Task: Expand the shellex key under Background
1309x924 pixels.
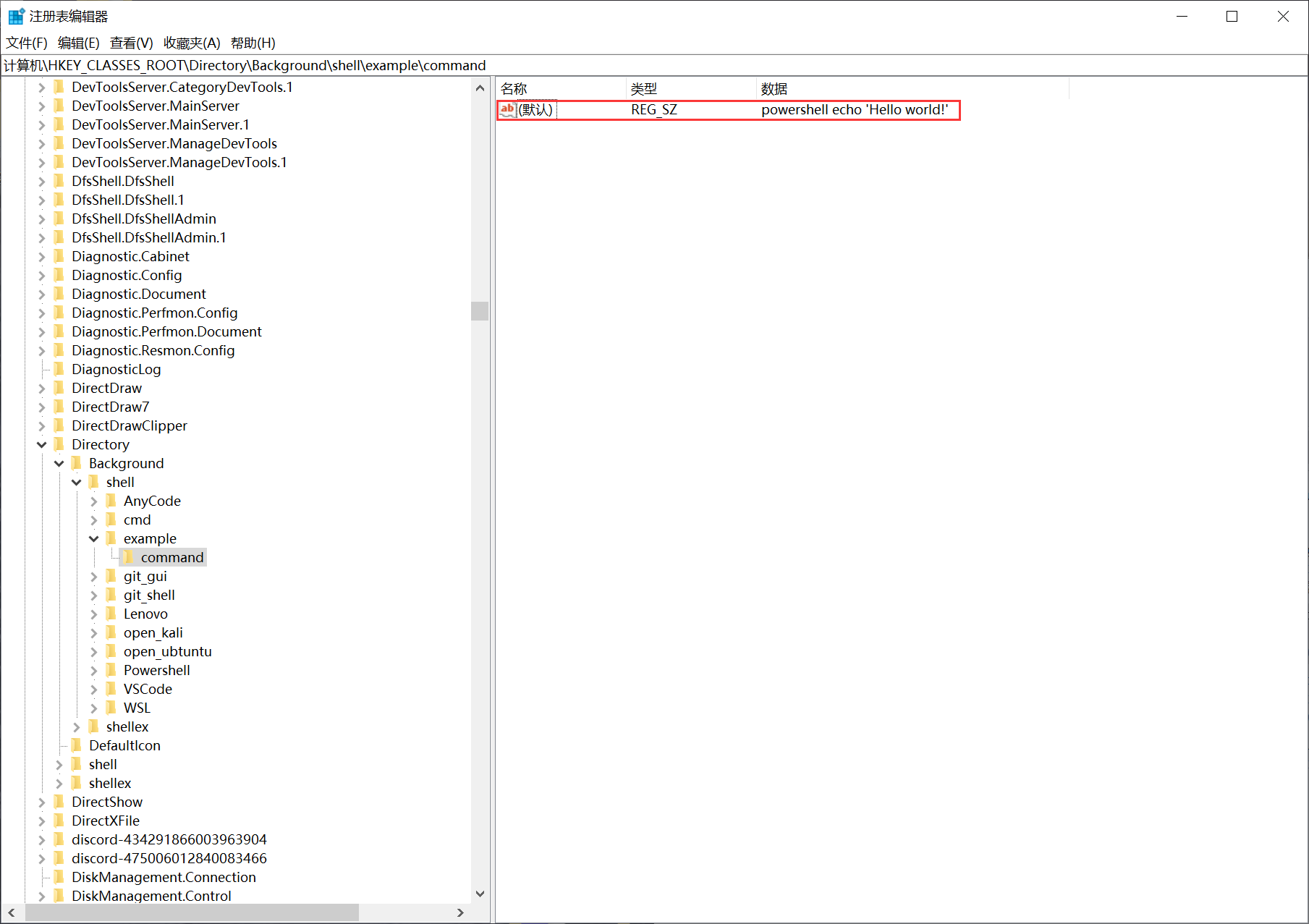Action: [x=77, y=726]
